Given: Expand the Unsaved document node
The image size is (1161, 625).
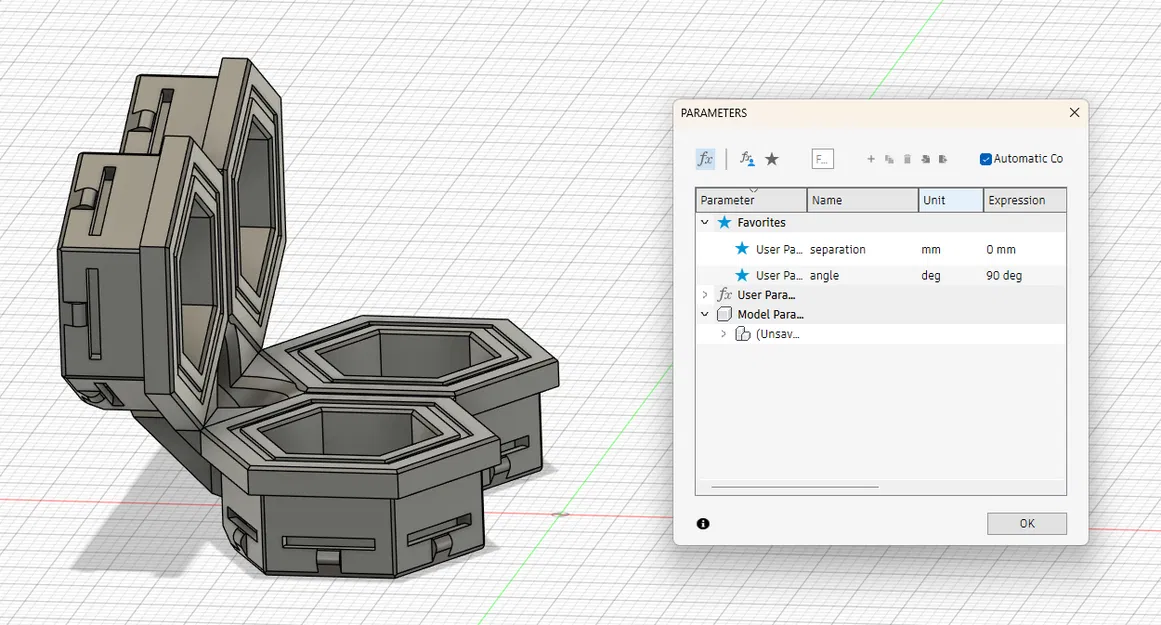Looking at the screenshot, I should coord(723,333).
